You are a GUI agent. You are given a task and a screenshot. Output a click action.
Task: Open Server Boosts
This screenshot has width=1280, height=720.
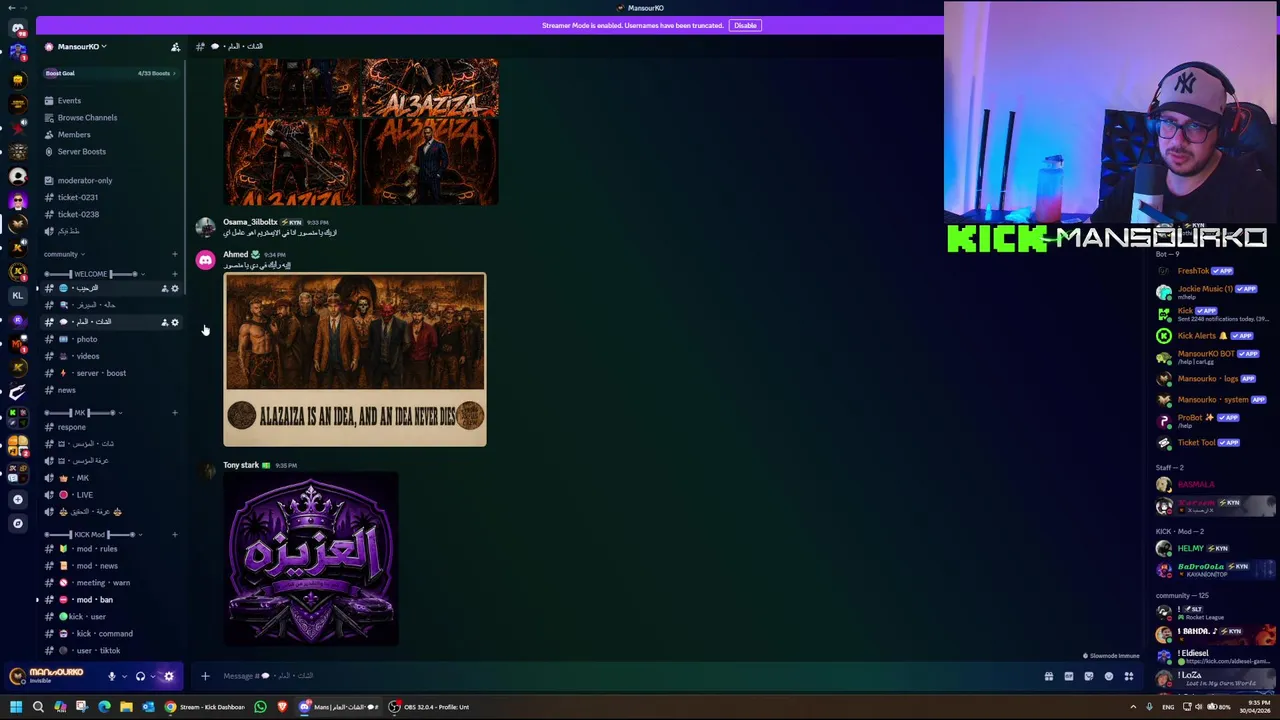click(110, 152)
